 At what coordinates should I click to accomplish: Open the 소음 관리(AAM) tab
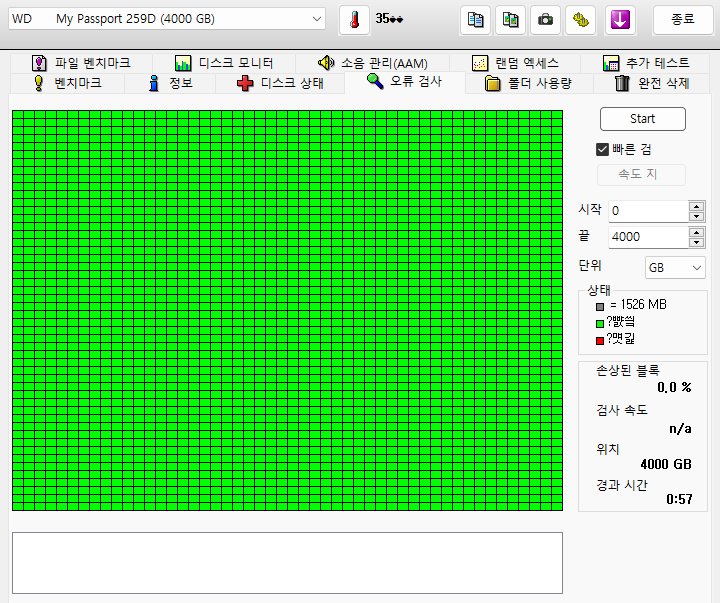[x=372, y=63]
